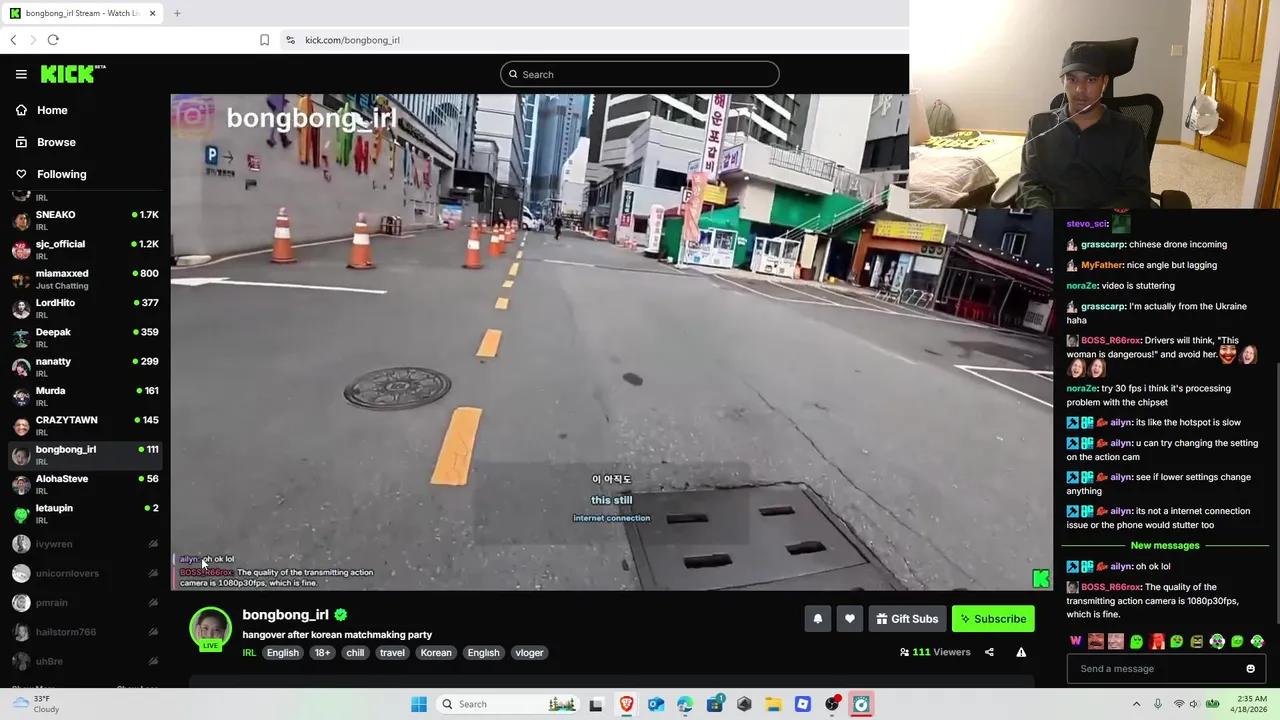Click the IRL category link
Viewport: 1280px width, 720px height.
[x=249, y=653]
